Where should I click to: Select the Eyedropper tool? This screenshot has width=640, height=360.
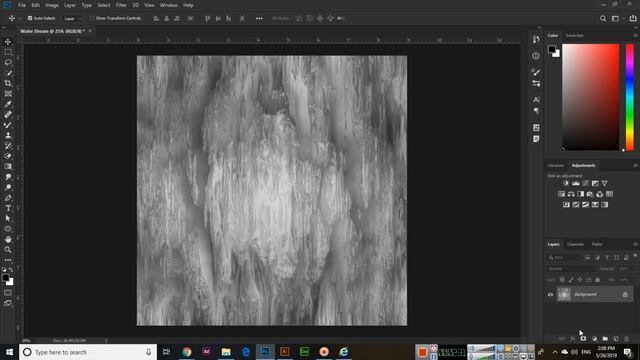8,104
